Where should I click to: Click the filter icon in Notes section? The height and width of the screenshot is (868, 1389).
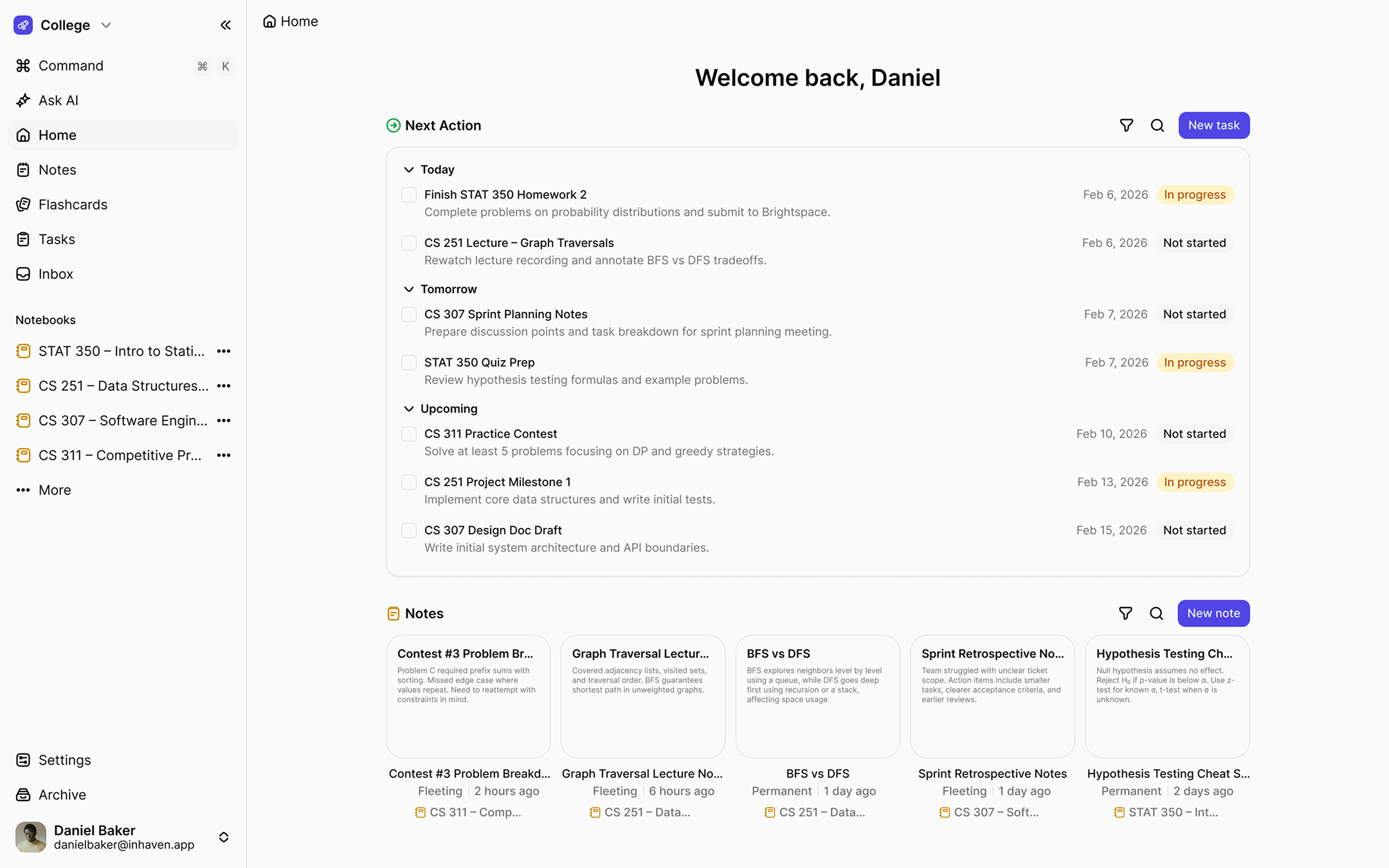(x=1125, y=613)
